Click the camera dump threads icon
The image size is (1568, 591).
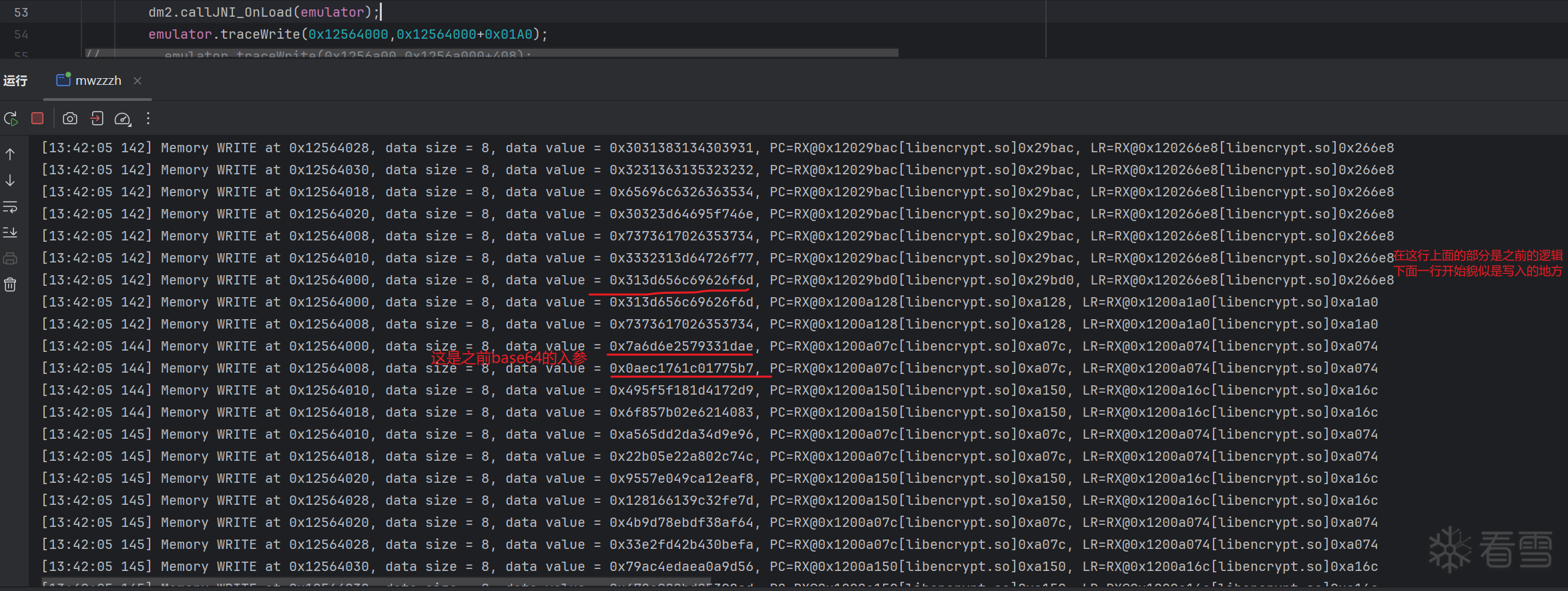click(x=69, y=119)
